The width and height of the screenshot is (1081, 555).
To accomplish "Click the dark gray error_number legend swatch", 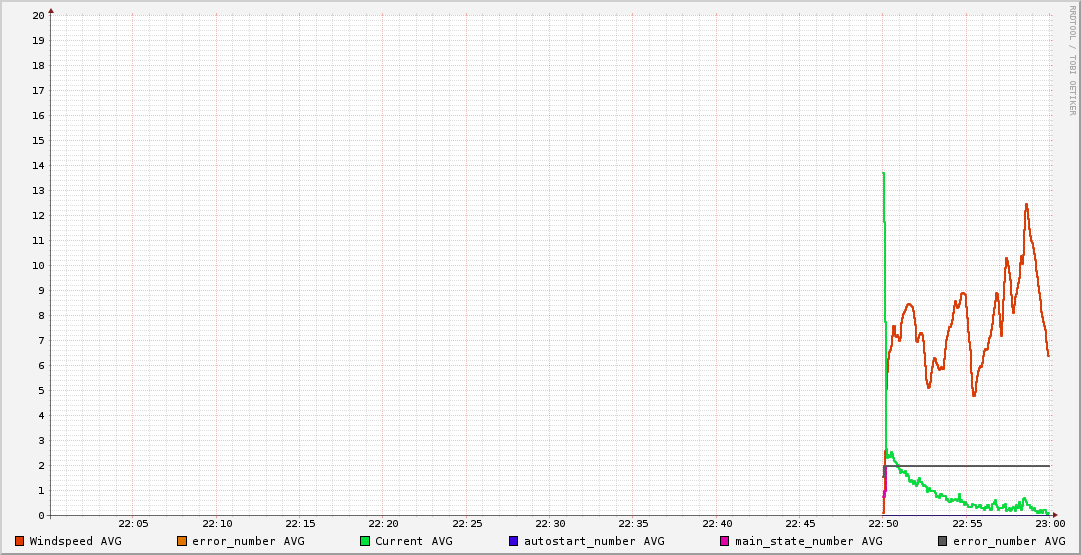I will coord(942,541).
